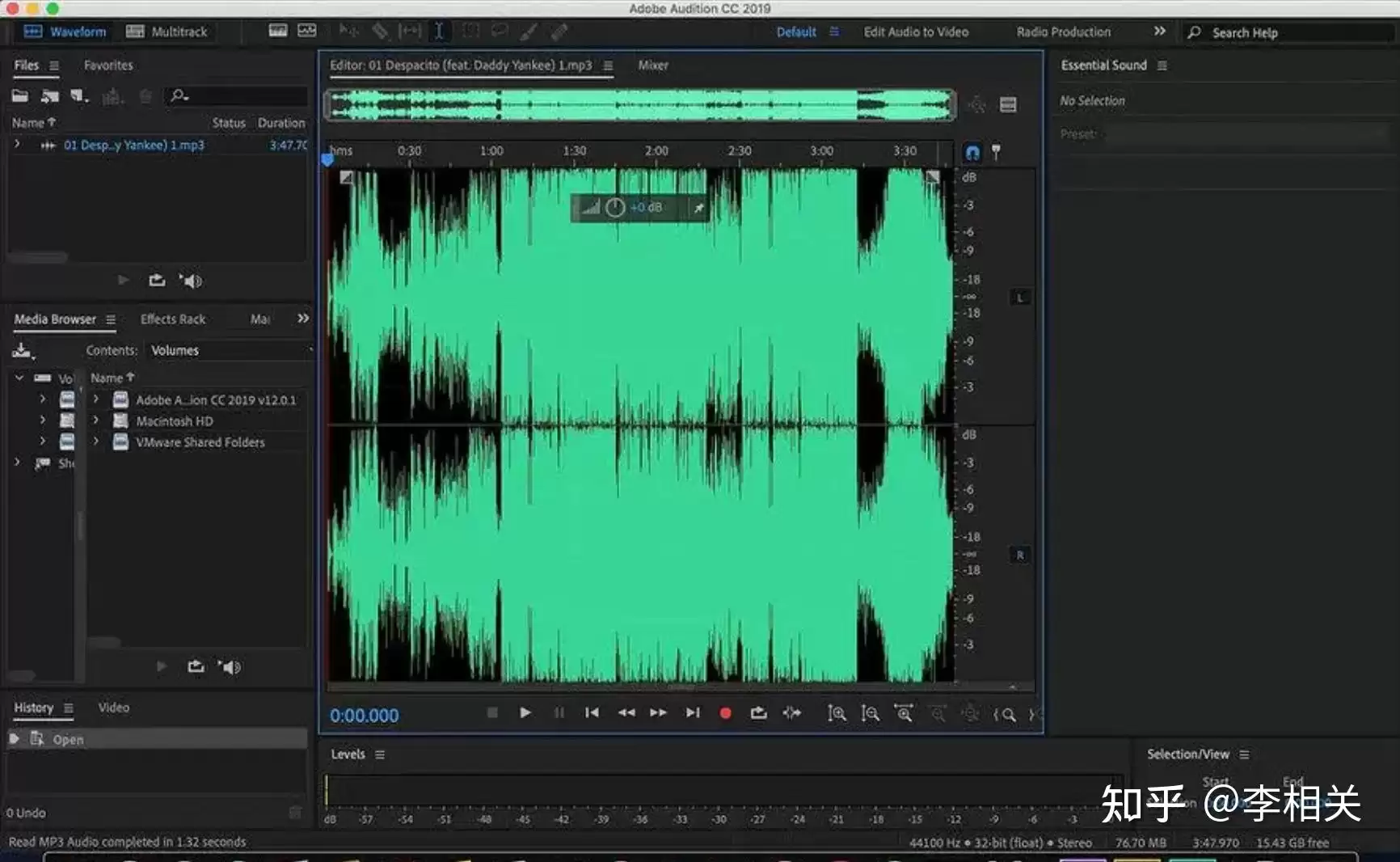
Task: Open File icon in Files panel
Action: (x=20, y=96)
